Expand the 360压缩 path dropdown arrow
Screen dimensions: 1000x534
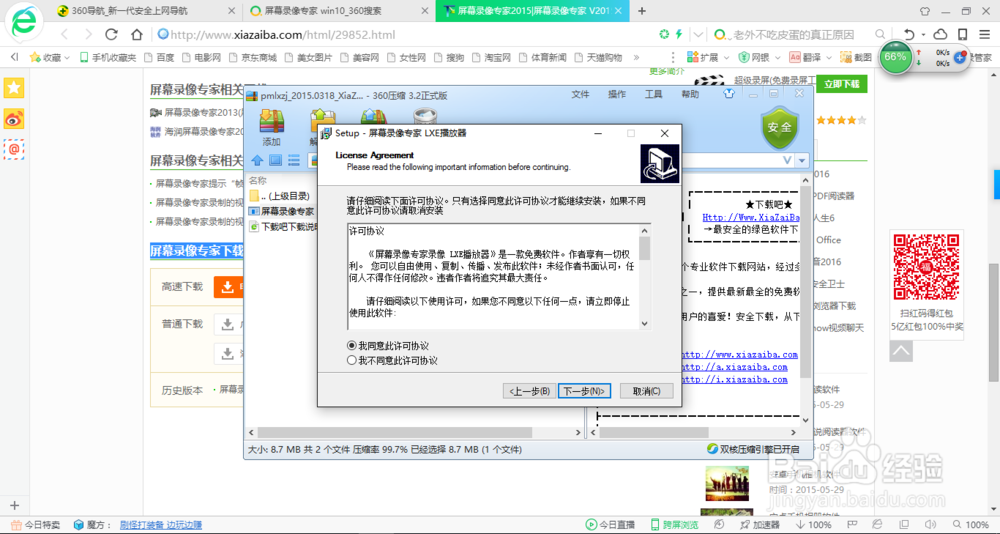[802, 160]
